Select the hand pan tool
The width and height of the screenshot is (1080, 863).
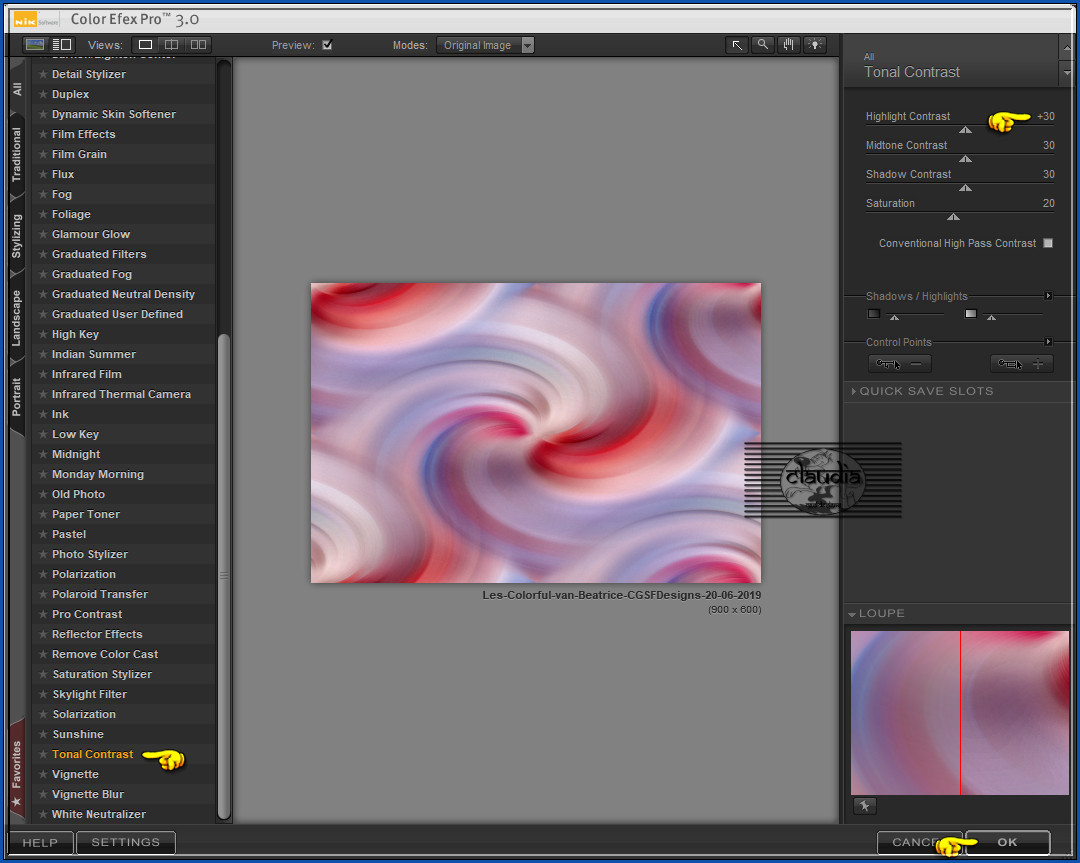(x=789, y=45)
